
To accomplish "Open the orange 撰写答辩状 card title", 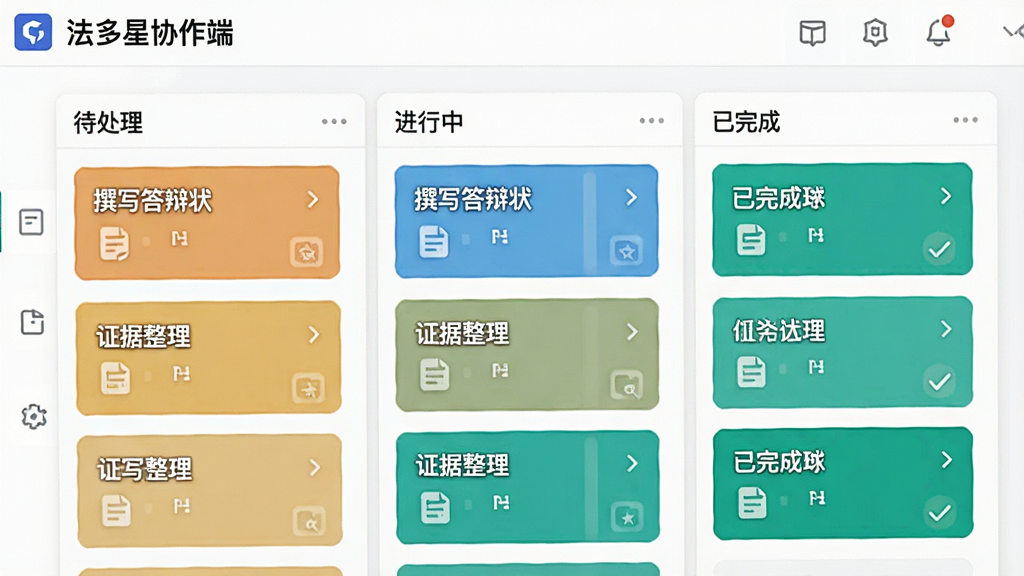I will (153, 200).
